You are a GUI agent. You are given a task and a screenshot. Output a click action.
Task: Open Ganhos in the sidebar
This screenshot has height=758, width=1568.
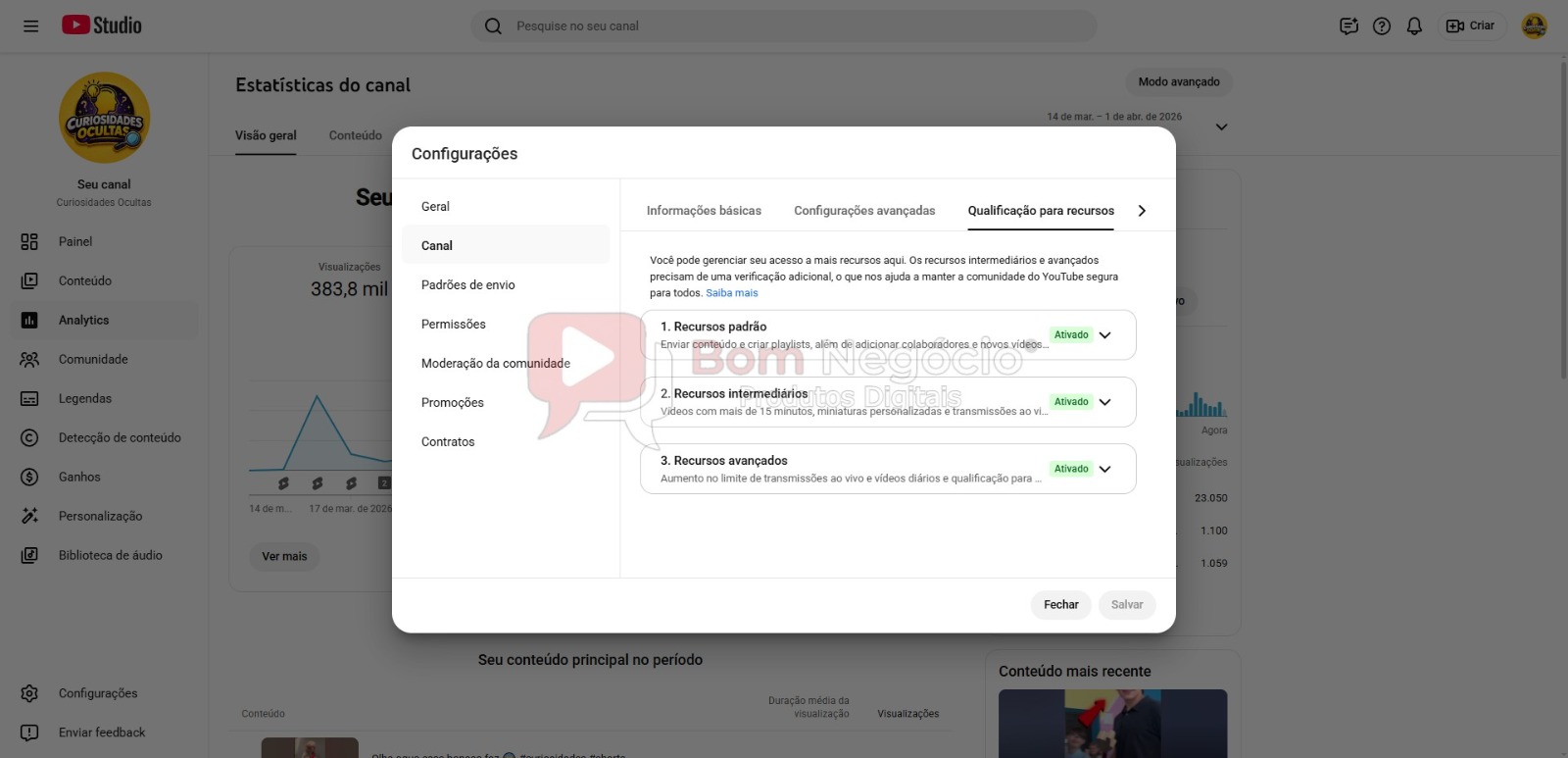tap(104, 477)
